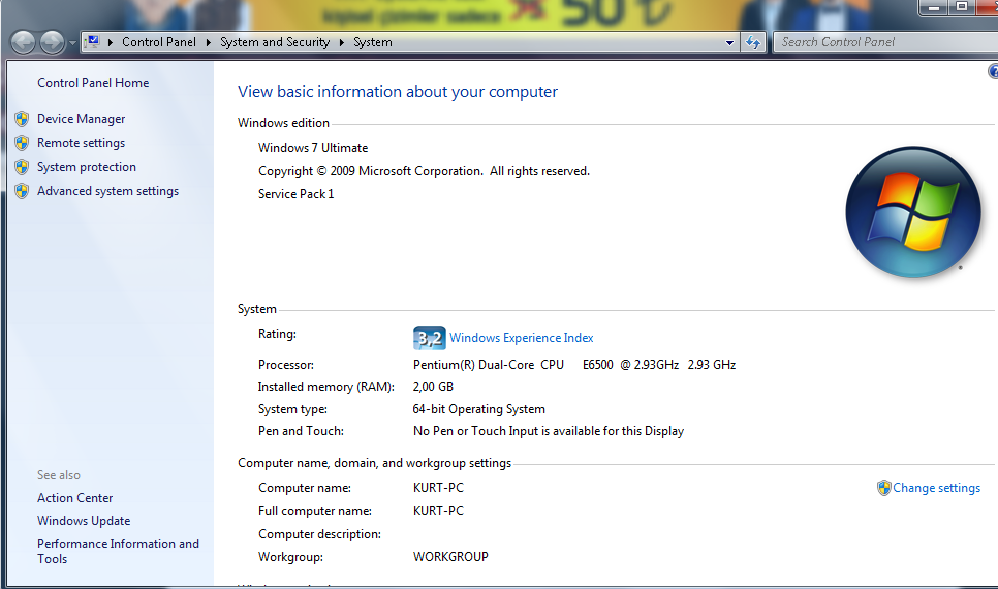Open Advanced system settings

(108, 191)
